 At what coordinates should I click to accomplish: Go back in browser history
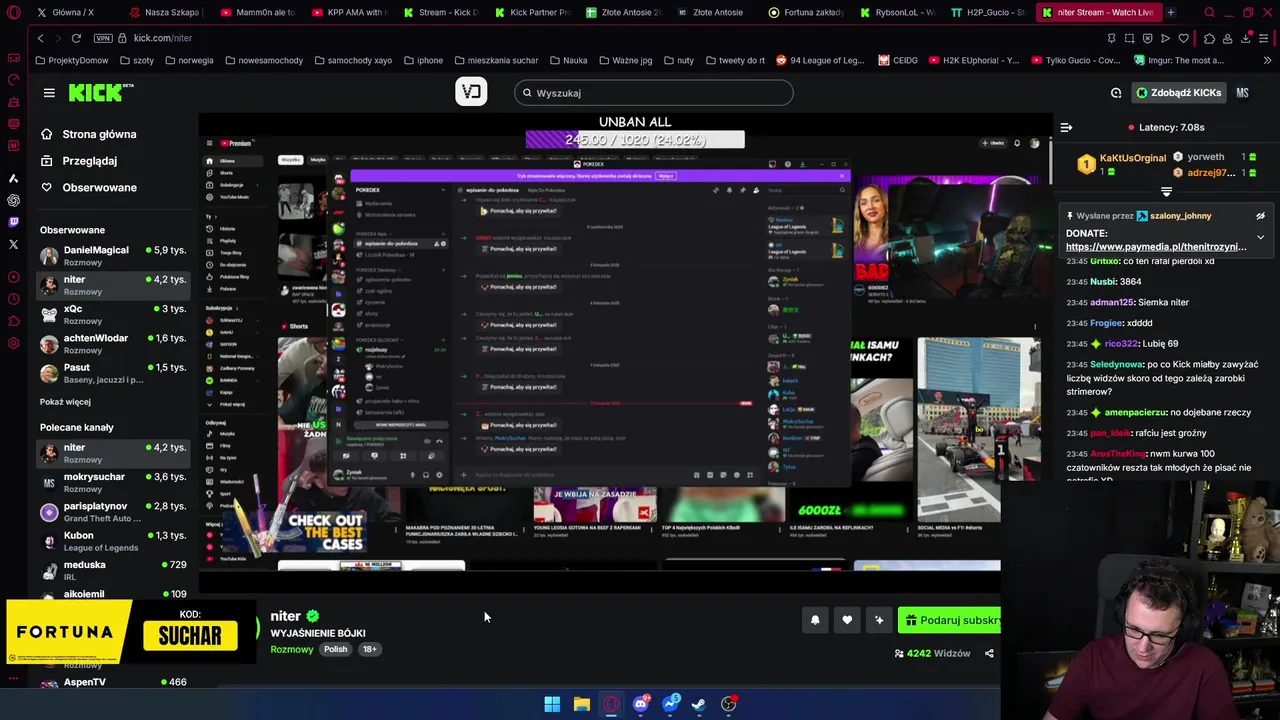coord(40,38)
